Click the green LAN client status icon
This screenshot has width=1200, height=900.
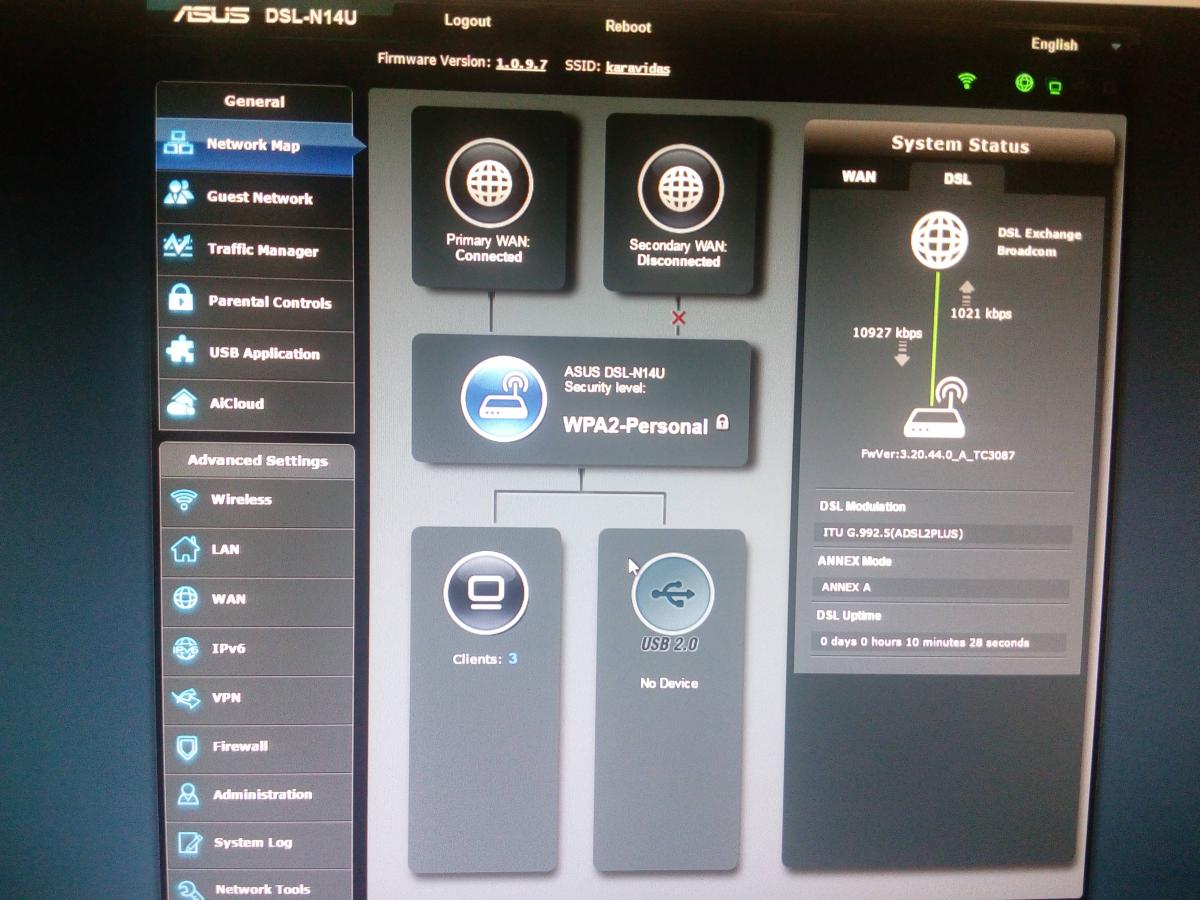(1054, 87)
